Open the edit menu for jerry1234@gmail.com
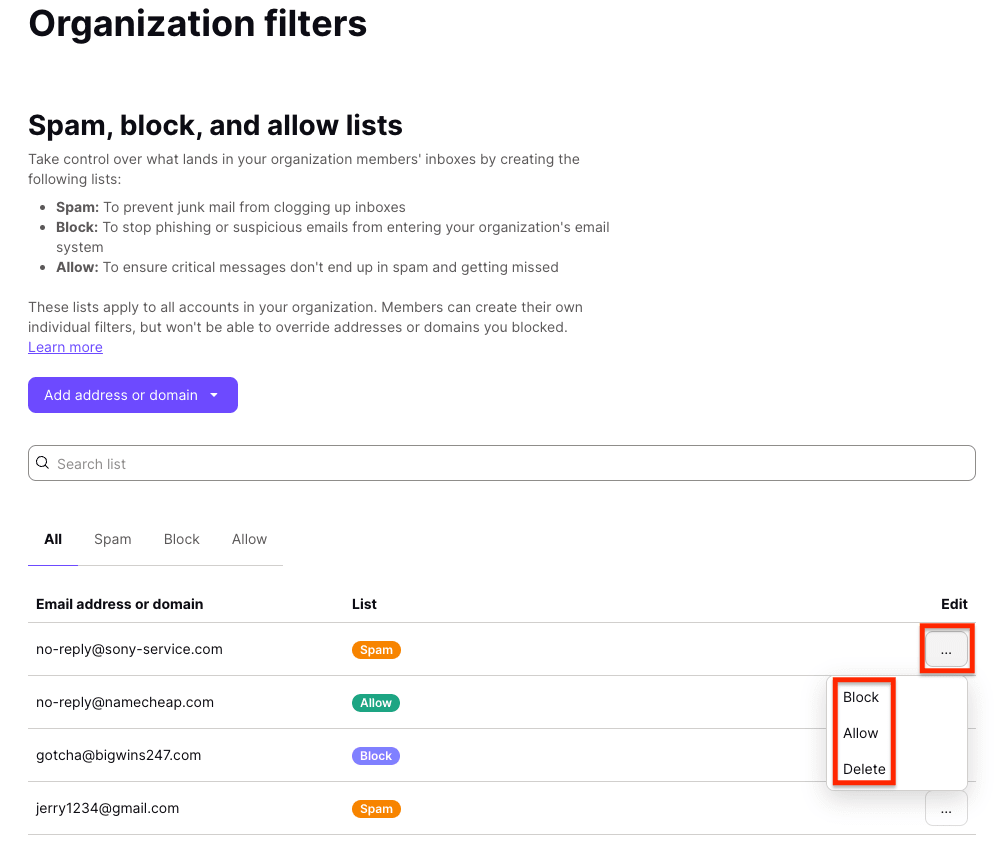The width and height of the screenshot is (1004, 850). pyautogui.click(x=946, y=809)
